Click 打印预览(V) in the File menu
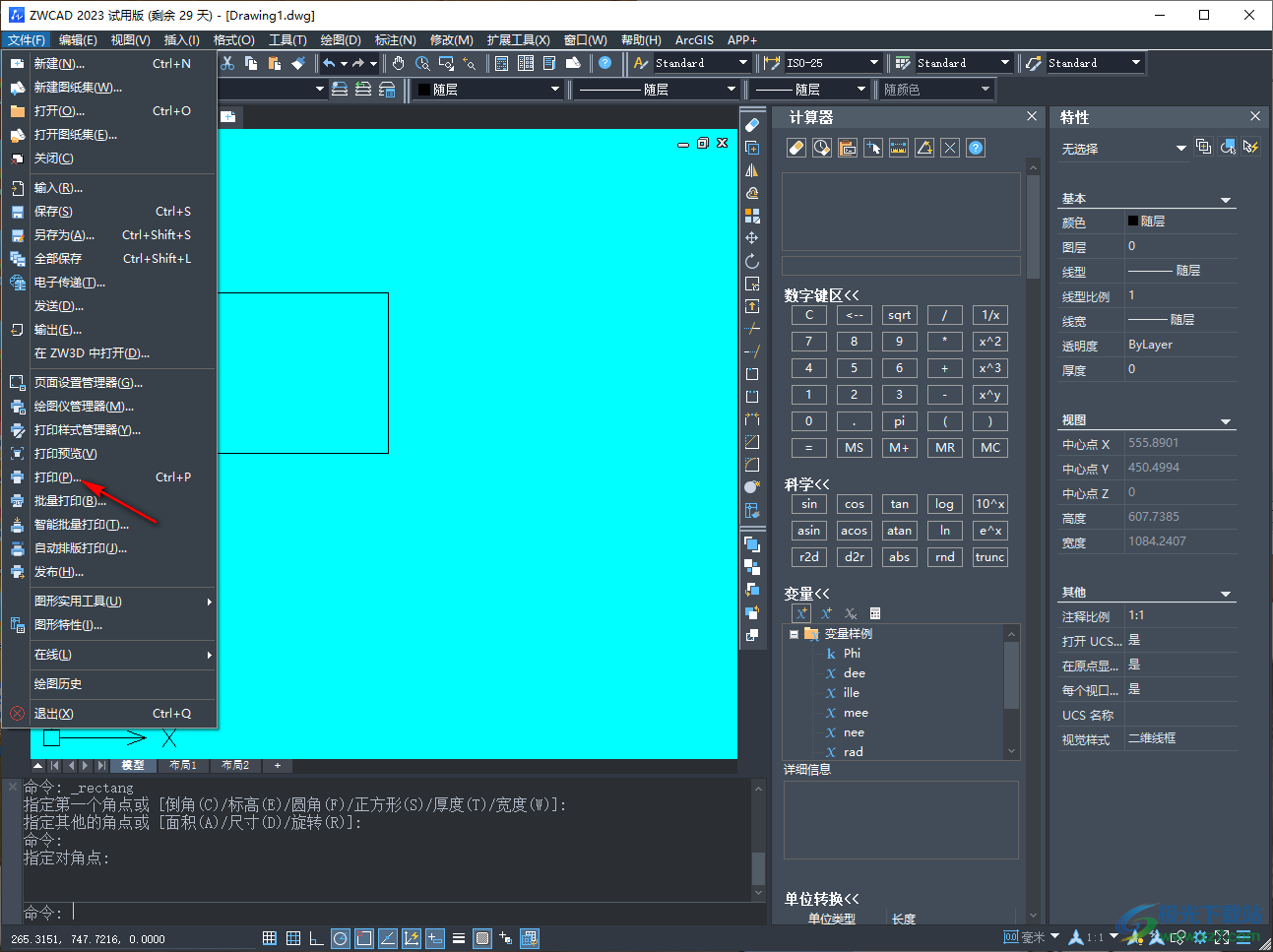1273x952 pixels. click(x=108, y=454)
